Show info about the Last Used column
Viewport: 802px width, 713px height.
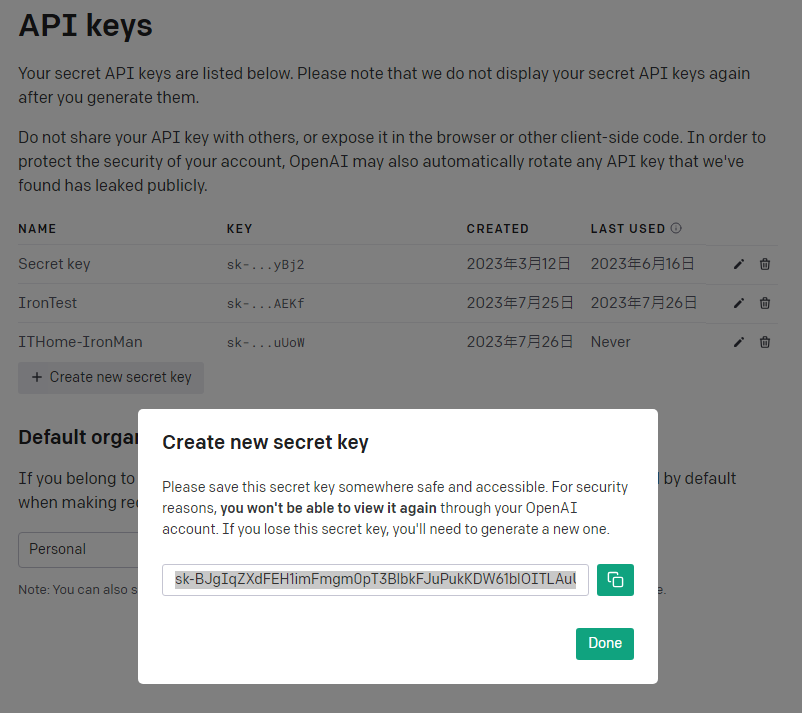click(x=676, y=228)
